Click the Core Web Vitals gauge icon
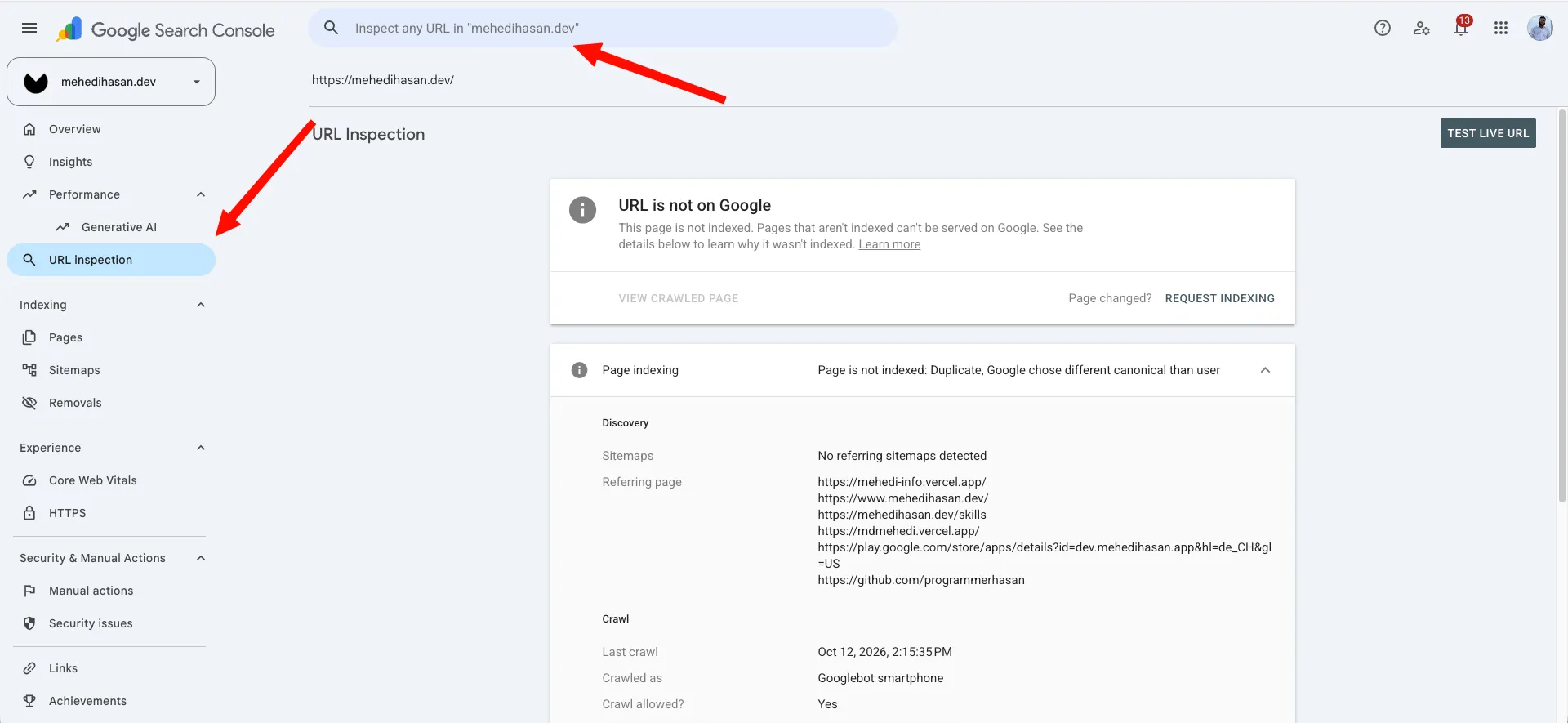Screen dimensions: 1568x723 29,480
